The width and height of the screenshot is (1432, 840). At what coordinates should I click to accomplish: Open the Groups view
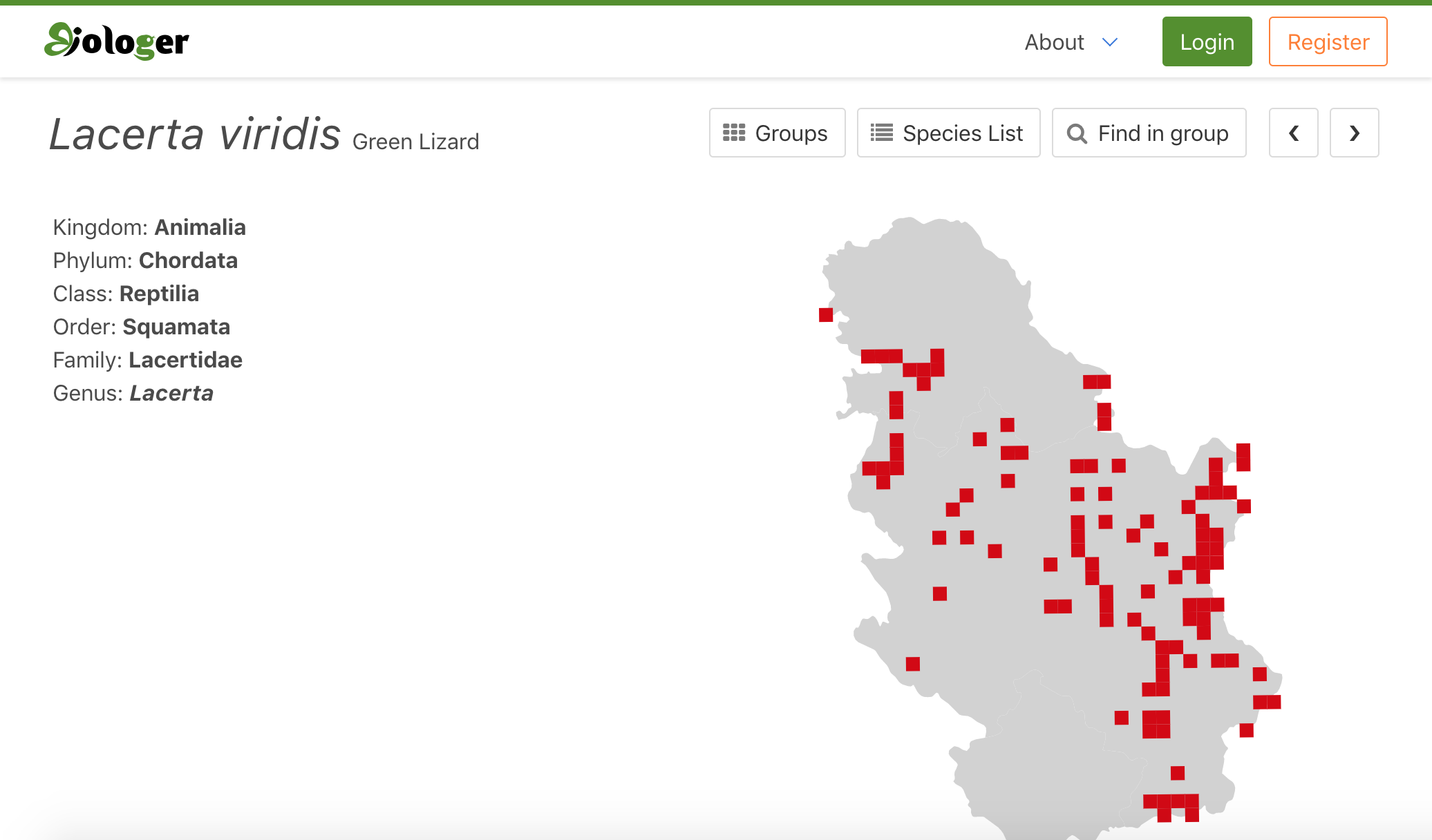click(x=777, y=133)
